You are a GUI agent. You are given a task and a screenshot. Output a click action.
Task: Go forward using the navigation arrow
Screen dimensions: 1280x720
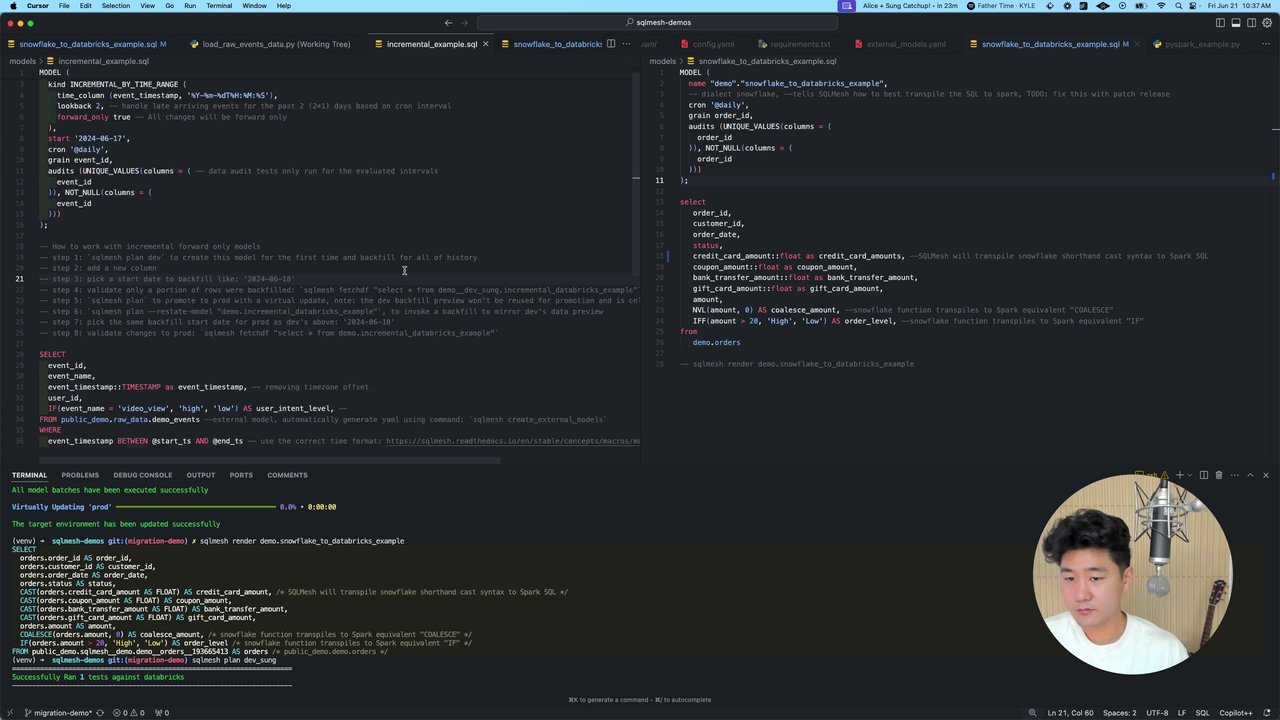click(x=466, y=23)
